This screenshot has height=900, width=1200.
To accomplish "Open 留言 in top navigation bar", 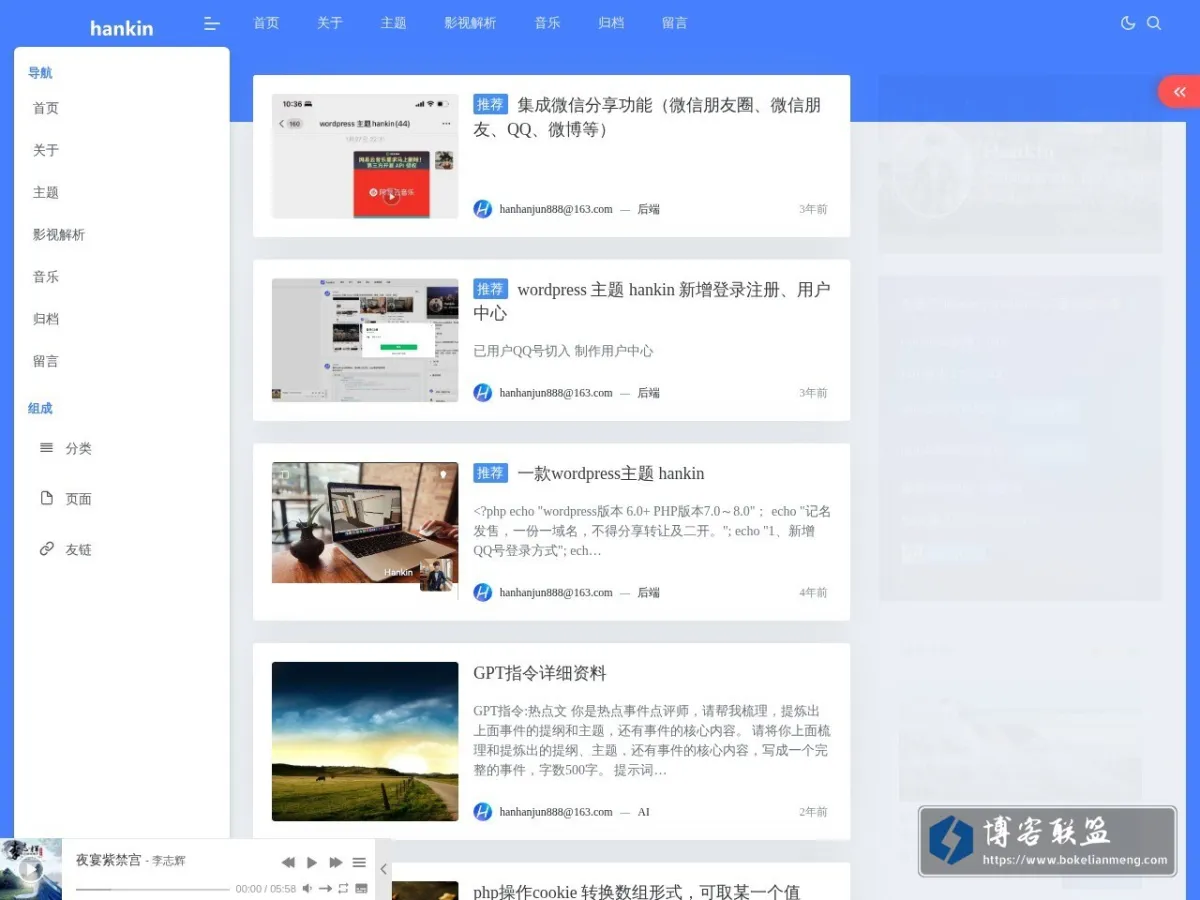I will (675, 23).
